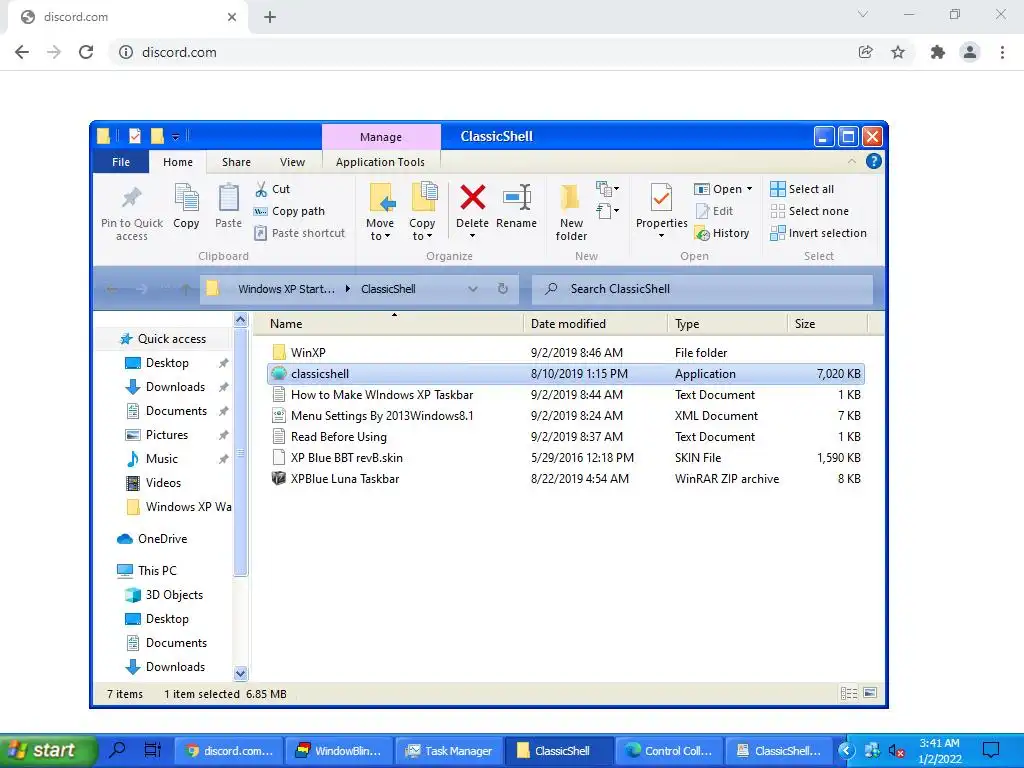The width and height of the screenshot is (1024, 768).
Task: Click the Chrome extensions puzzle icon
Action: [x=938, y=52]
